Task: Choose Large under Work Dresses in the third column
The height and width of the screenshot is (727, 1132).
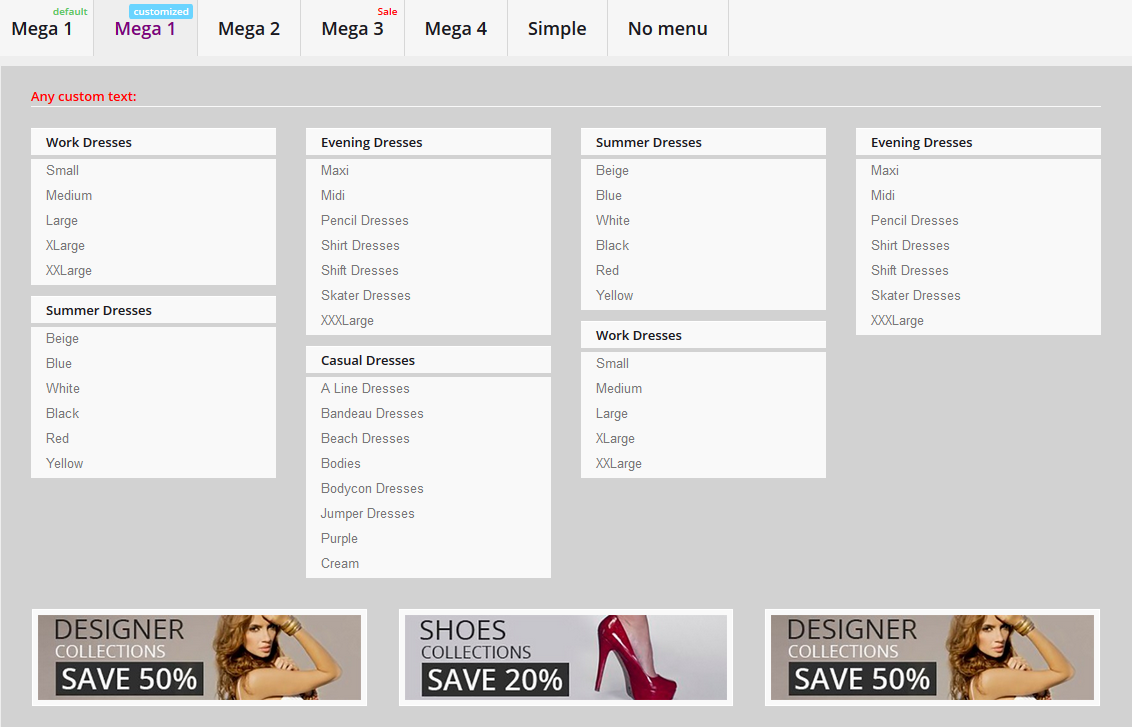Action: pos(612,414)
